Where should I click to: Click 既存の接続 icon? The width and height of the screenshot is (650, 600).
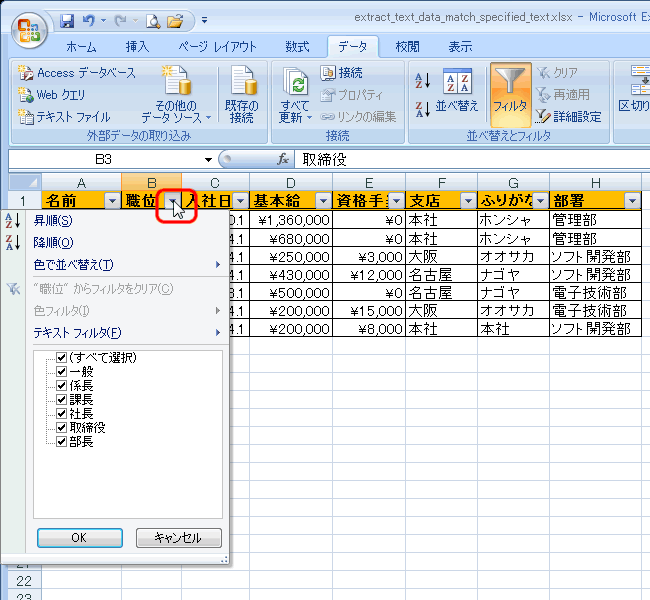point(242,95)
